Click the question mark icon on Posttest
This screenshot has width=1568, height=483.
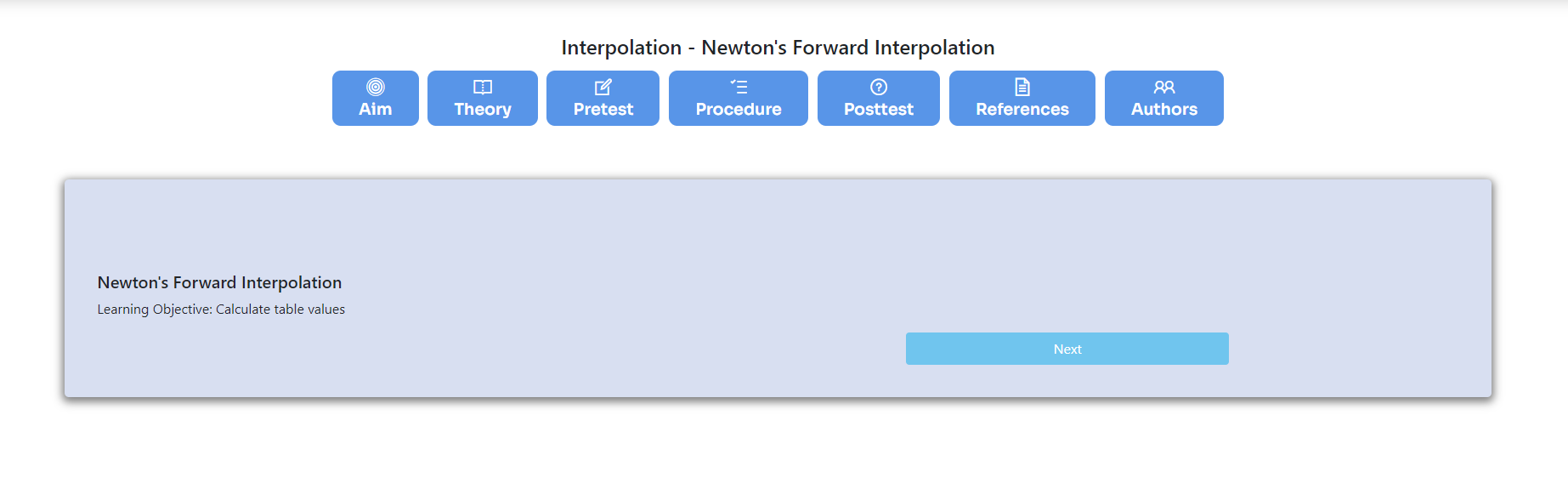pyautogui.click(x=879, y=87)
